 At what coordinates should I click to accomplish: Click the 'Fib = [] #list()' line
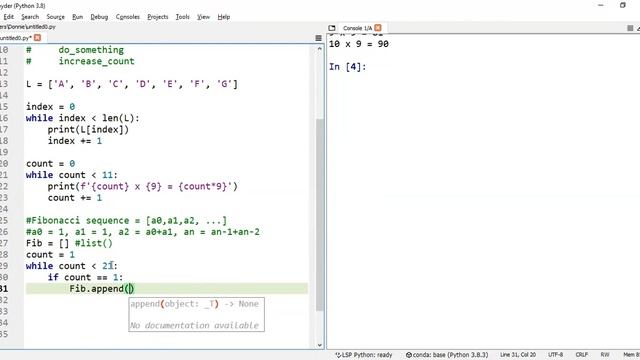coord(69,243)
